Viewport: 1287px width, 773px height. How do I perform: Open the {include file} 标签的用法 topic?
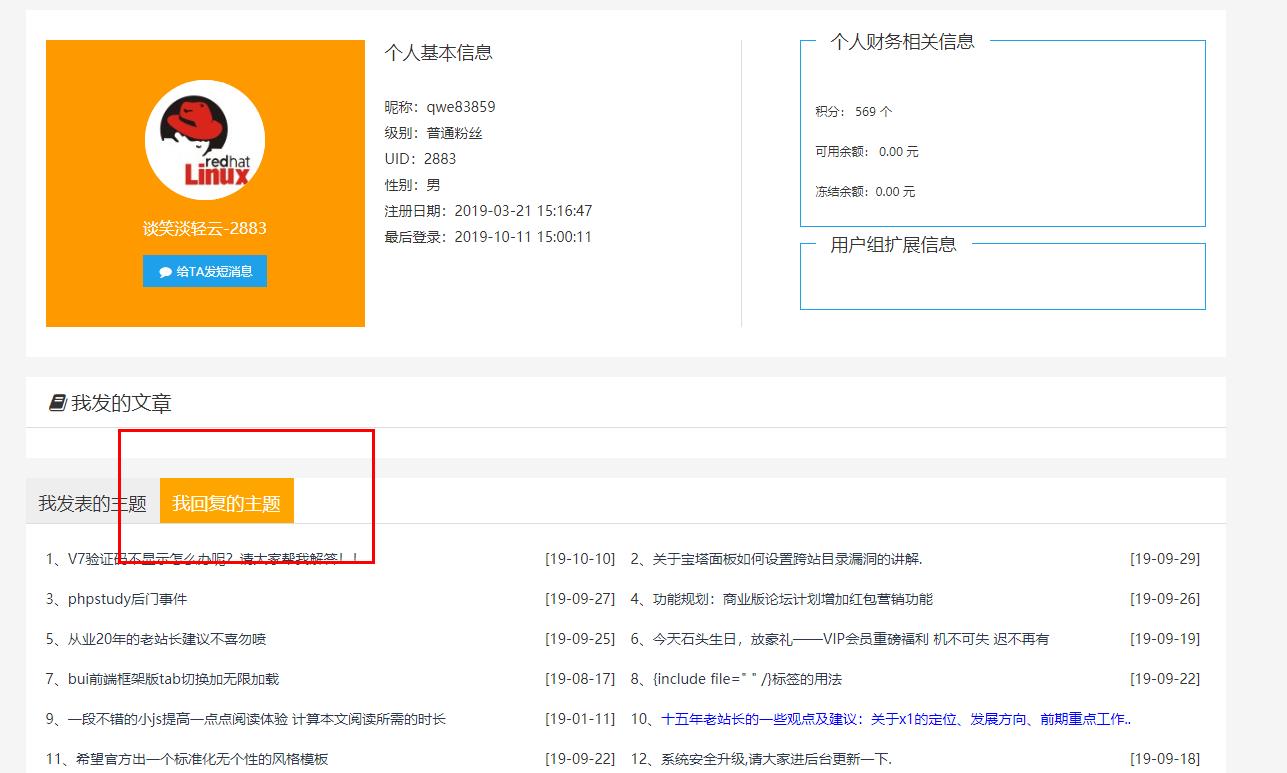pos(747,679)
